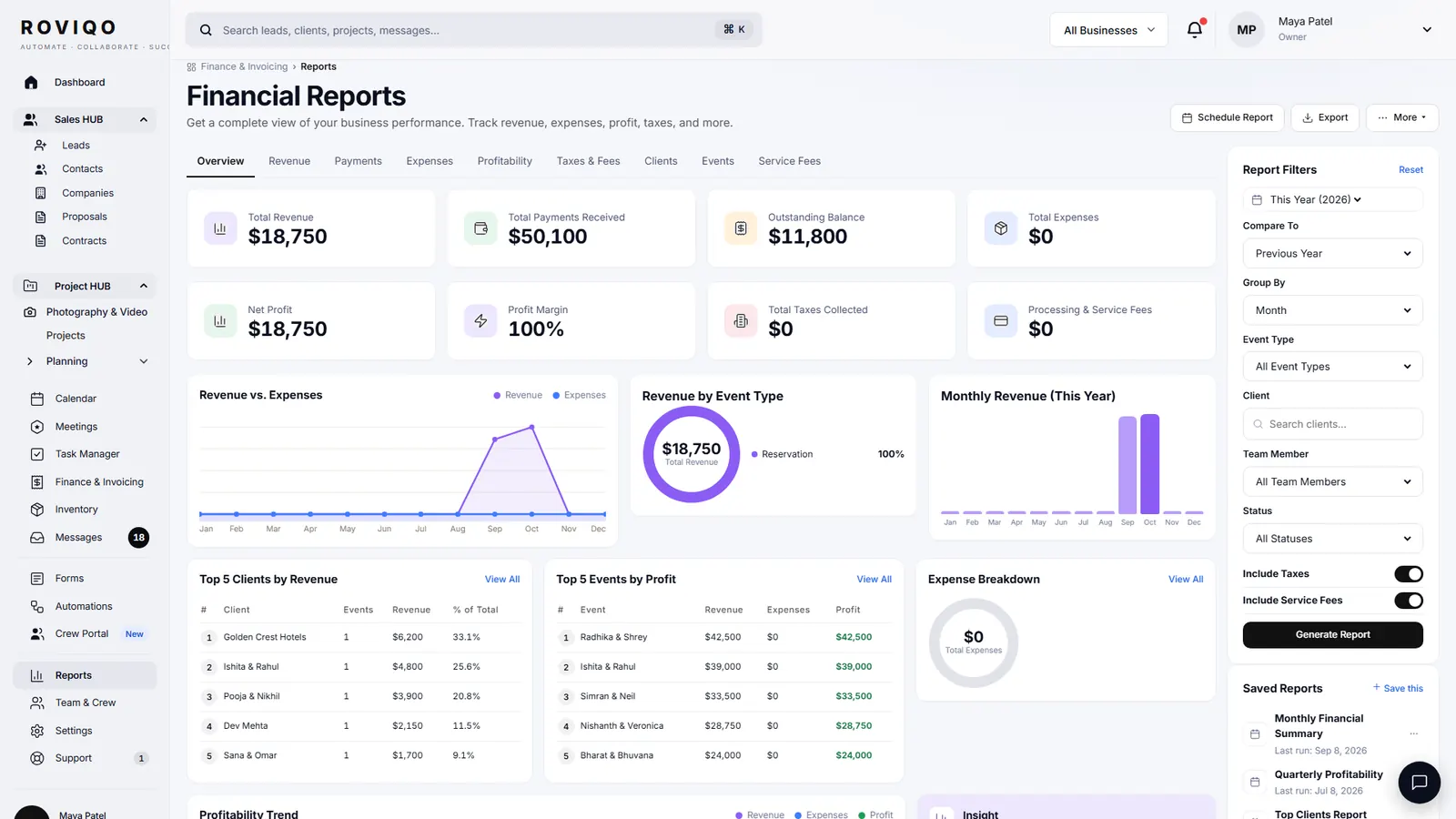Switch to the Profitability tab
1456x819 pixels.
[x=505, y=161]
